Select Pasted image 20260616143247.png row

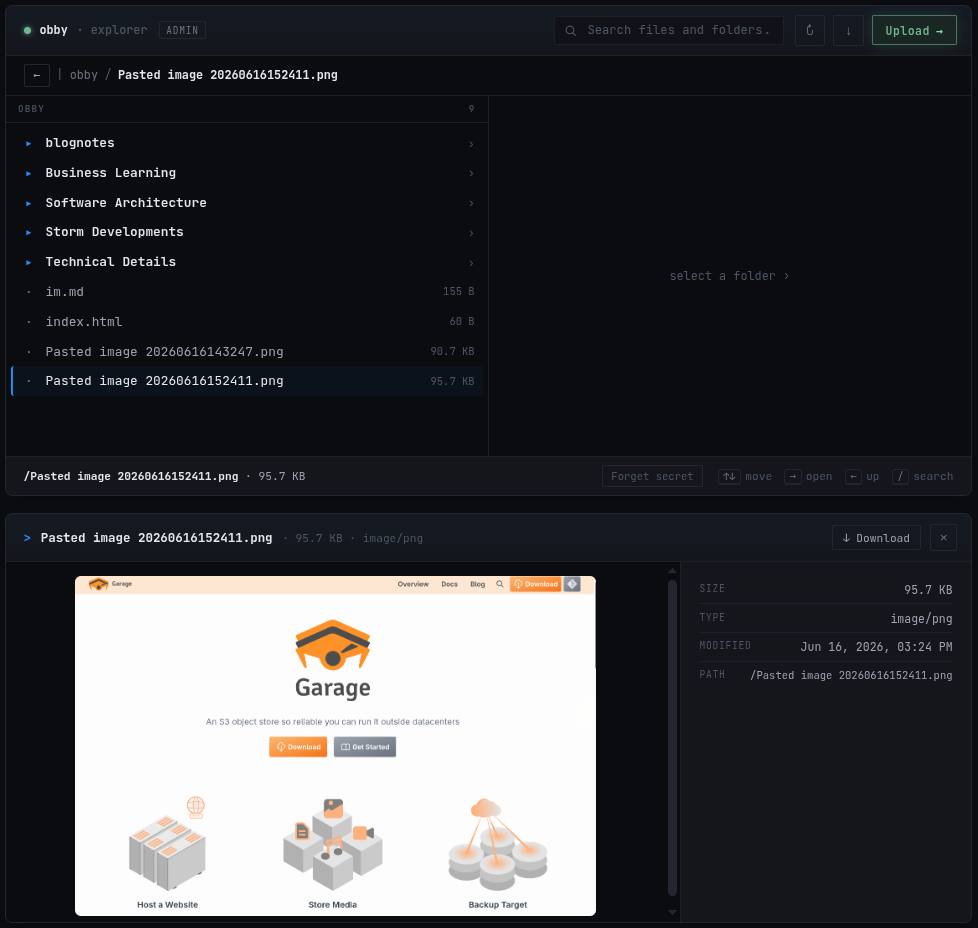[x=247, y=352]
